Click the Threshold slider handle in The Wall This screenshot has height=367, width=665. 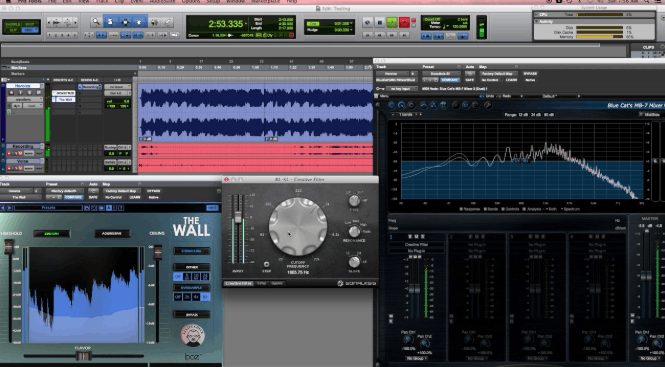coord(9,247)
